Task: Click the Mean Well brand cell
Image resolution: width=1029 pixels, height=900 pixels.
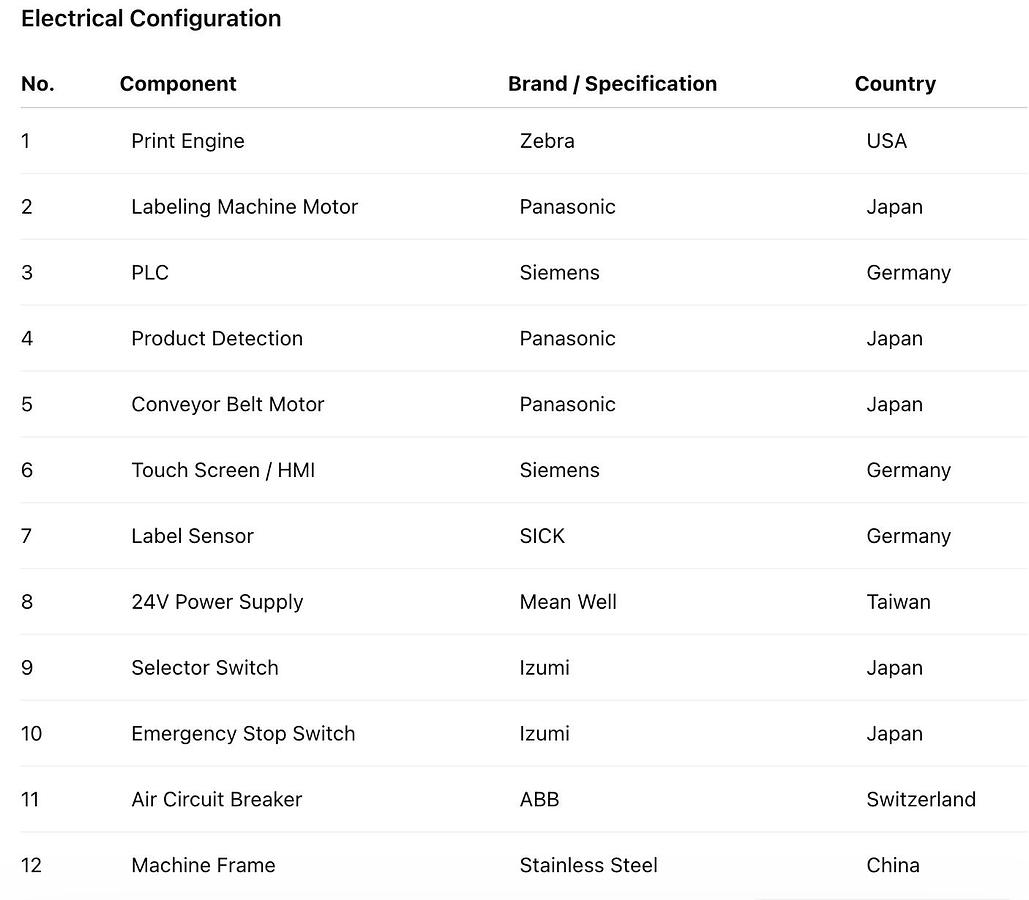Action: pyautogui.click(x=568, y=602)
